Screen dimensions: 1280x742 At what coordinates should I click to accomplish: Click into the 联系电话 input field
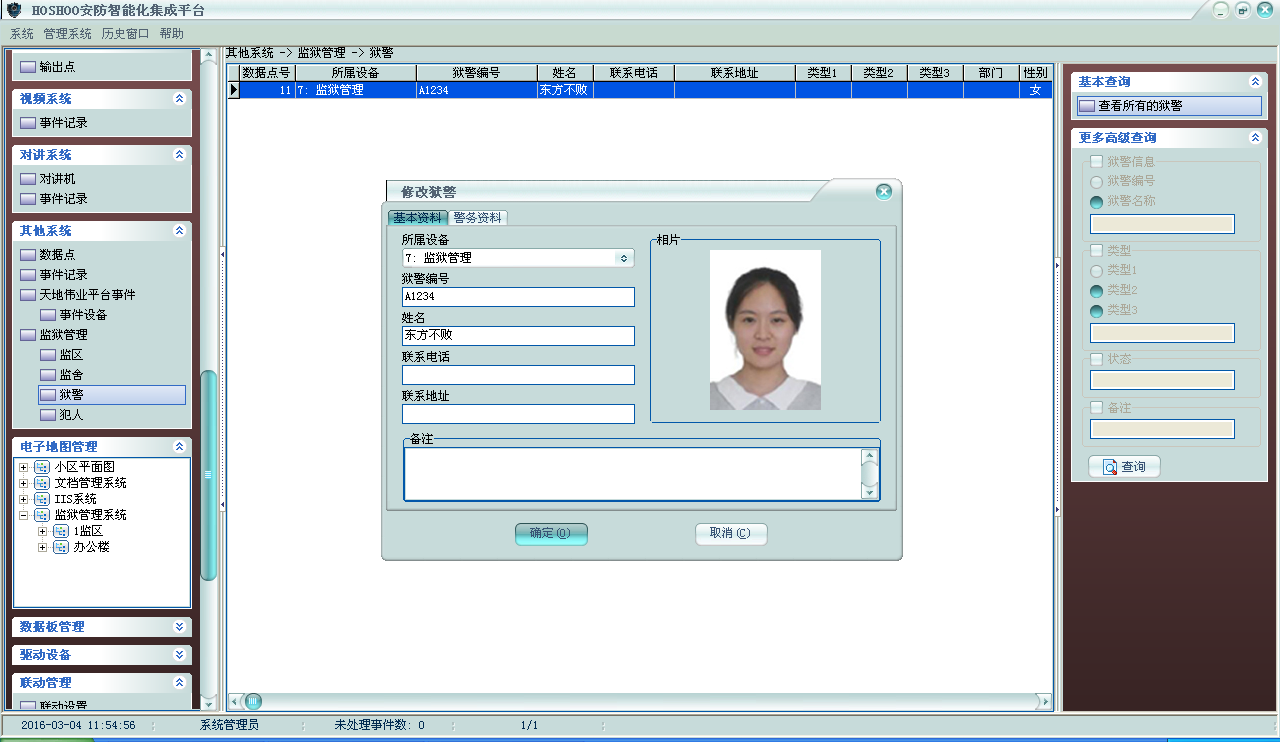518,375
